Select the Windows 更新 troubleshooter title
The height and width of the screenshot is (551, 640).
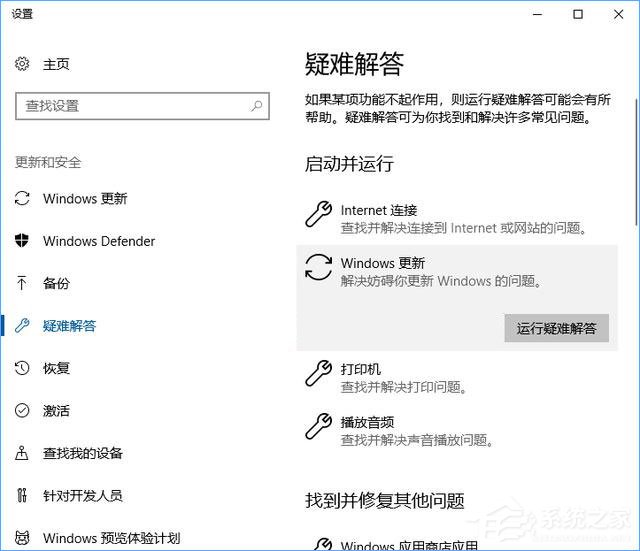tap(383, 263)
